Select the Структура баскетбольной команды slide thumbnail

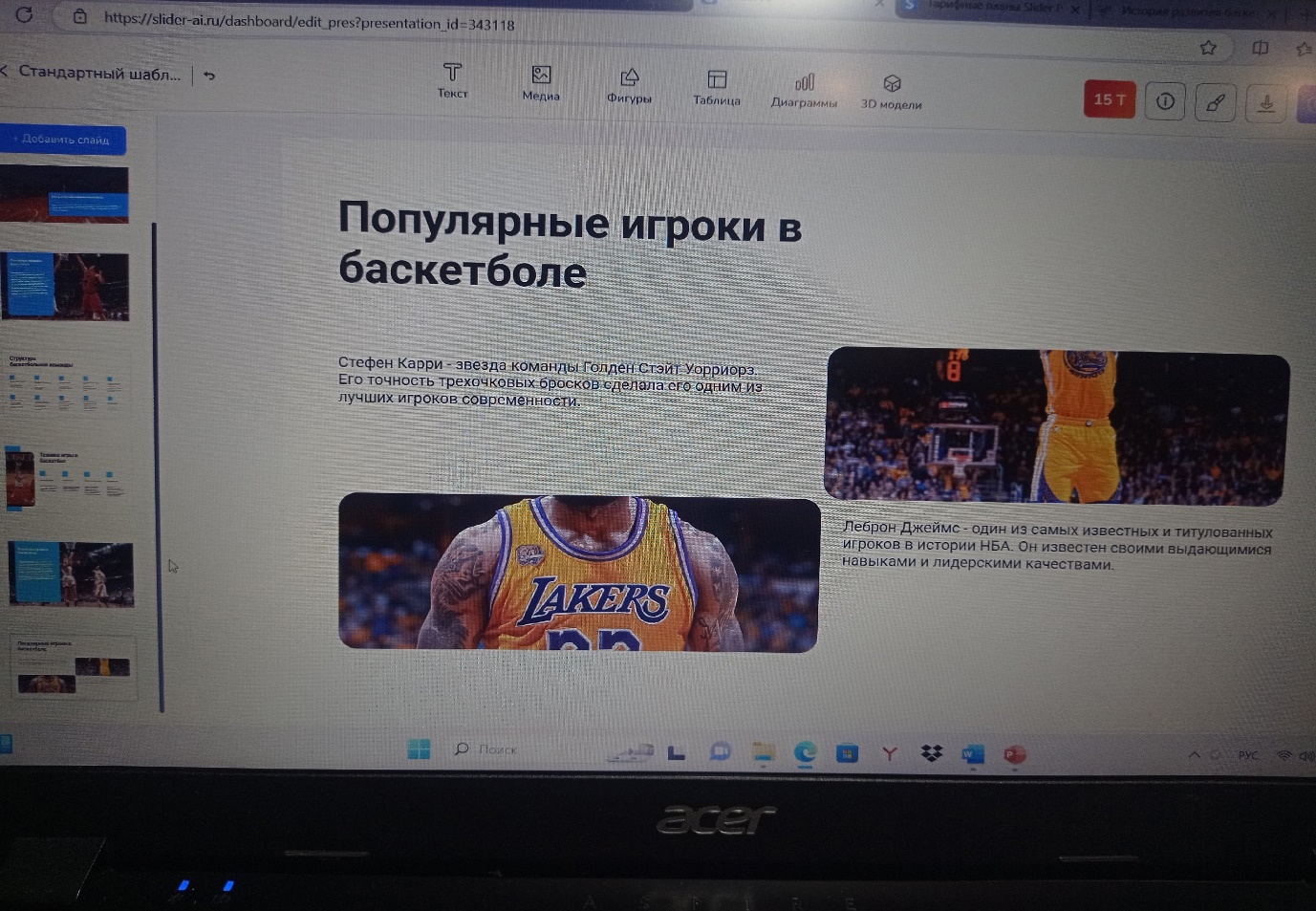pyautogui.click(x=66, y=381)
